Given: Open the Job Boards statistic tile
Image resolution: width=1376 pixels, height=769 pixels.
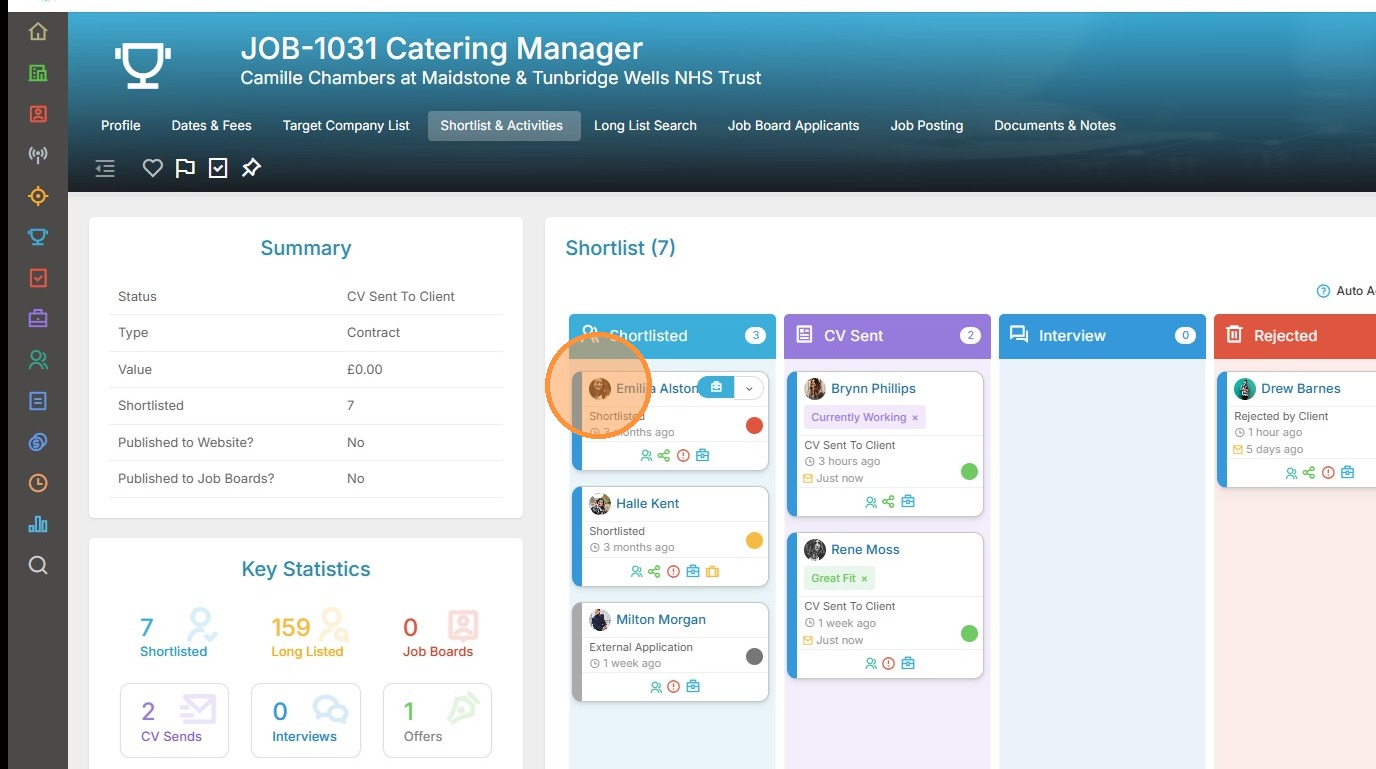Looking at the screenshot, I should [439, 634].
